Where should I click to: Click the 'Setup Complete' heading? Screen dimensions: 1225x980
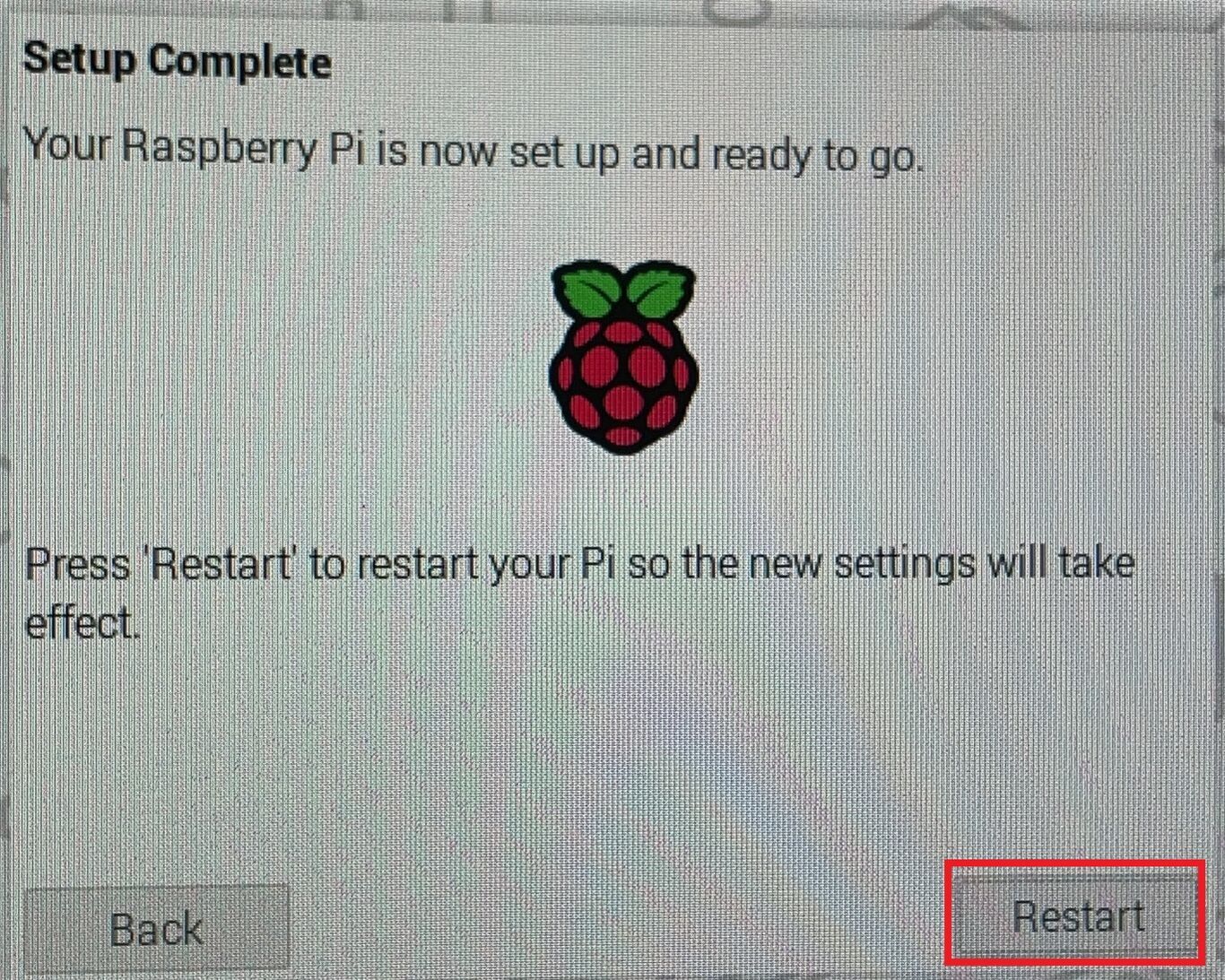pos(177,62)
